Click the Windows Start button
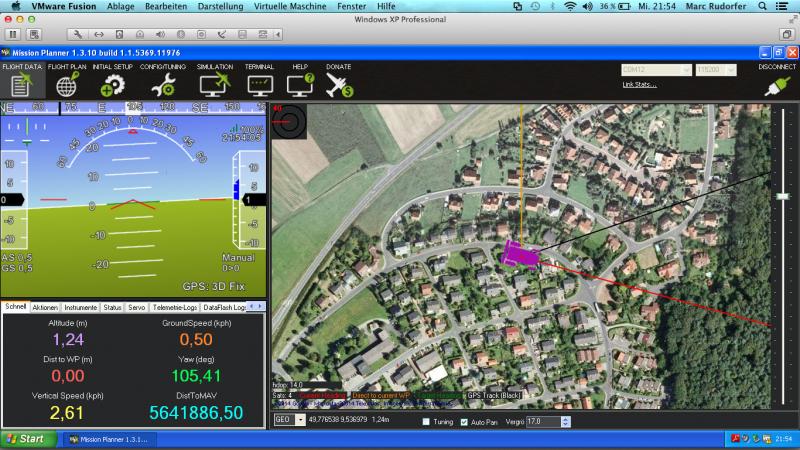 pyautogui.click(x=28, y=439)
